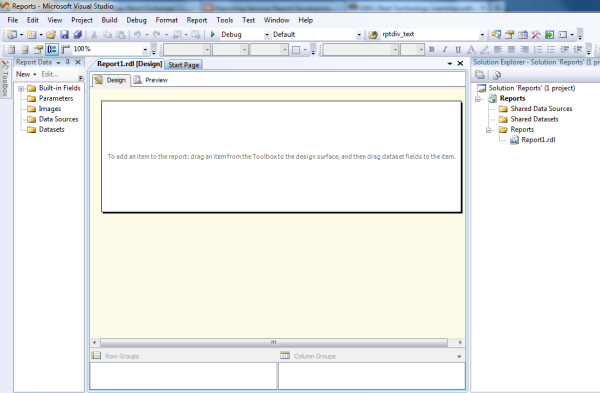Open the Tools menu
Screen dimensions: 600x393
point(225,20)
